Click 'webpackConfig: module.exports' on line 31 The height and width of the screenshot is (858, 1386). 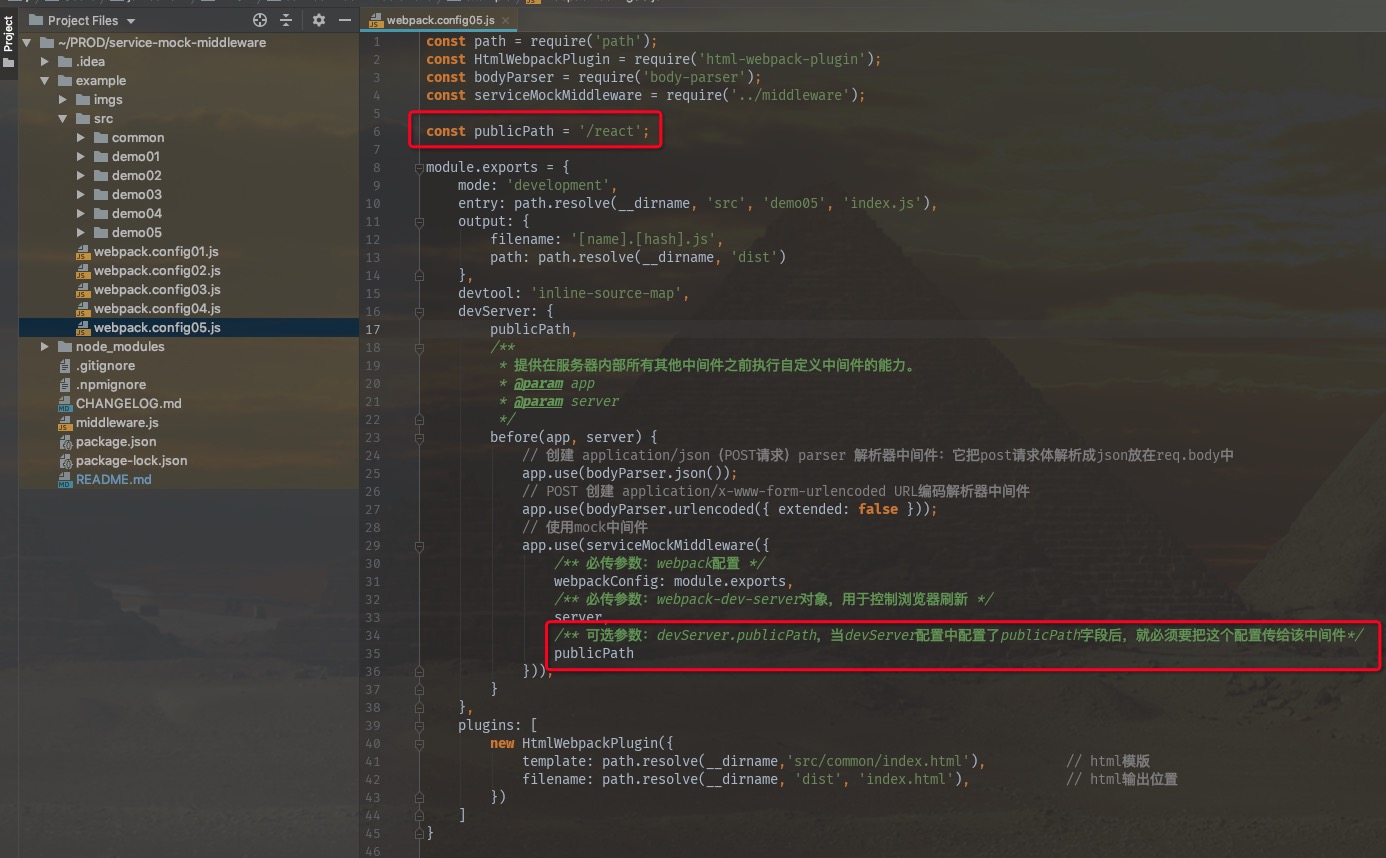[x=672, y=581]
